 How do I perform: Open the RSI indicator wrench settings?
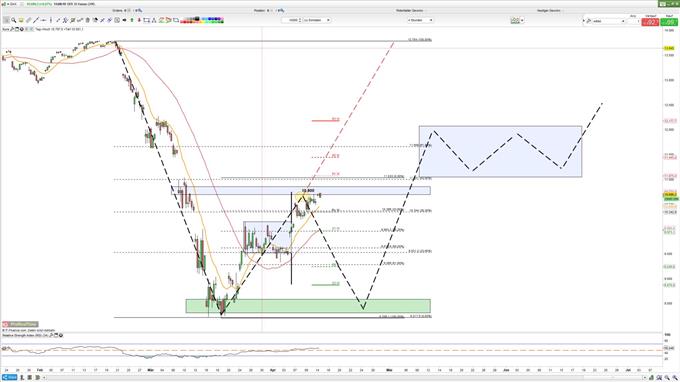click(x=51, y=335)
